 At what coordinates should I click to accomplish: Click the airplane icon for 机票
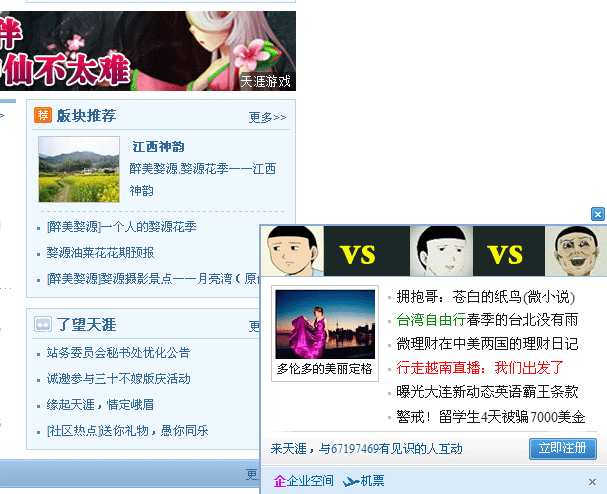351,482
